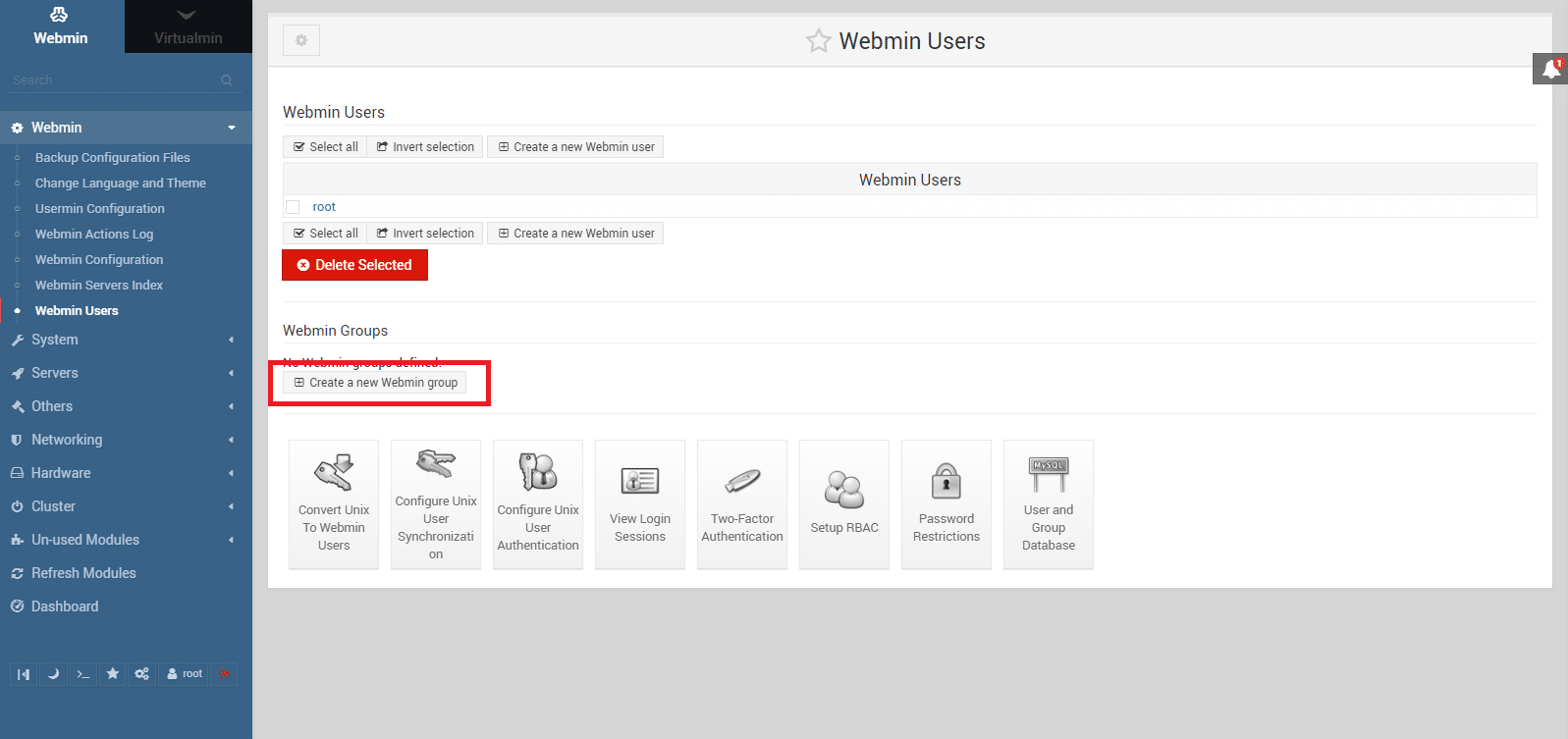The width and height of the screenshot is (1568, 739).
Task: Open the root user account button
Action: 185,674
